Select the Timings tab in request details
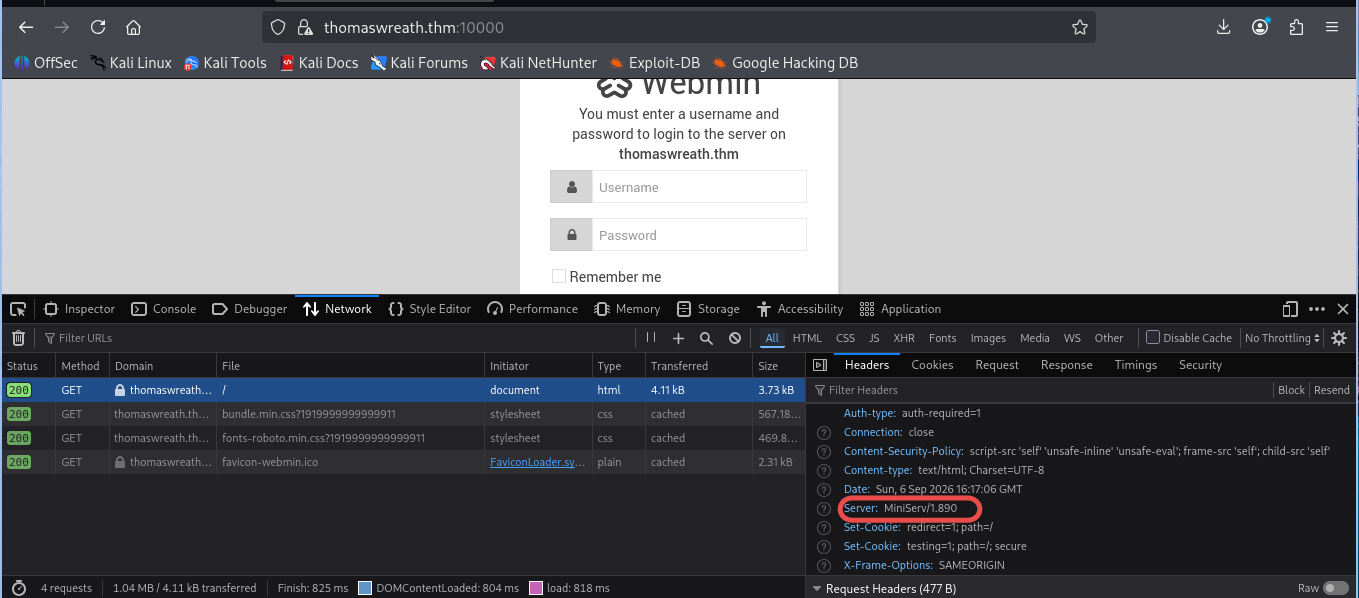 coord(1136,365)
